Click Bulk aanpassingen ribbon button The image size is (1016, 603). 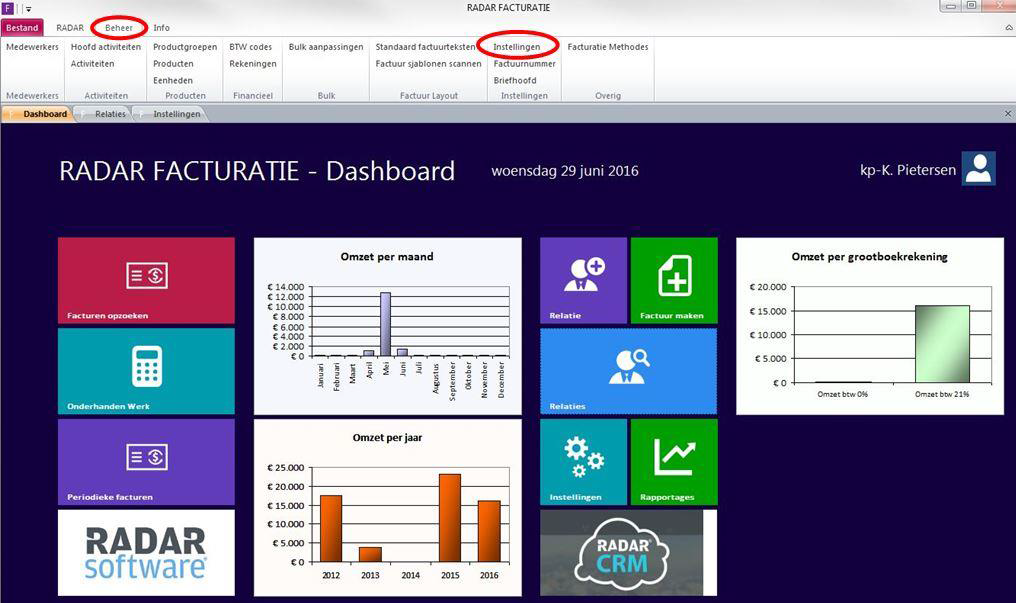(326, 47)
